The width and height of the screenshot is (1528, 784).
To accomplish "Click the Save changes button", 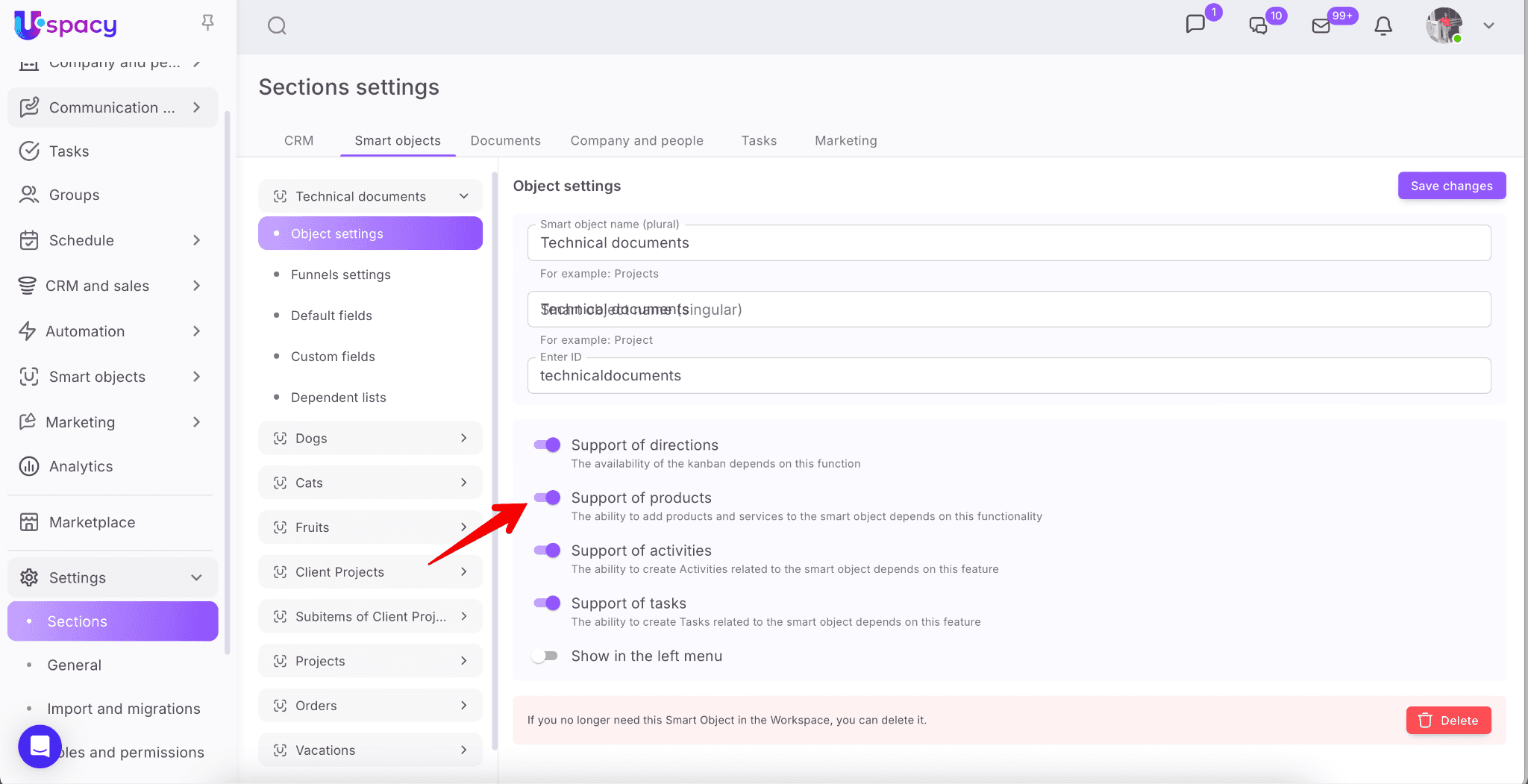I will [x=1451, y=186].
